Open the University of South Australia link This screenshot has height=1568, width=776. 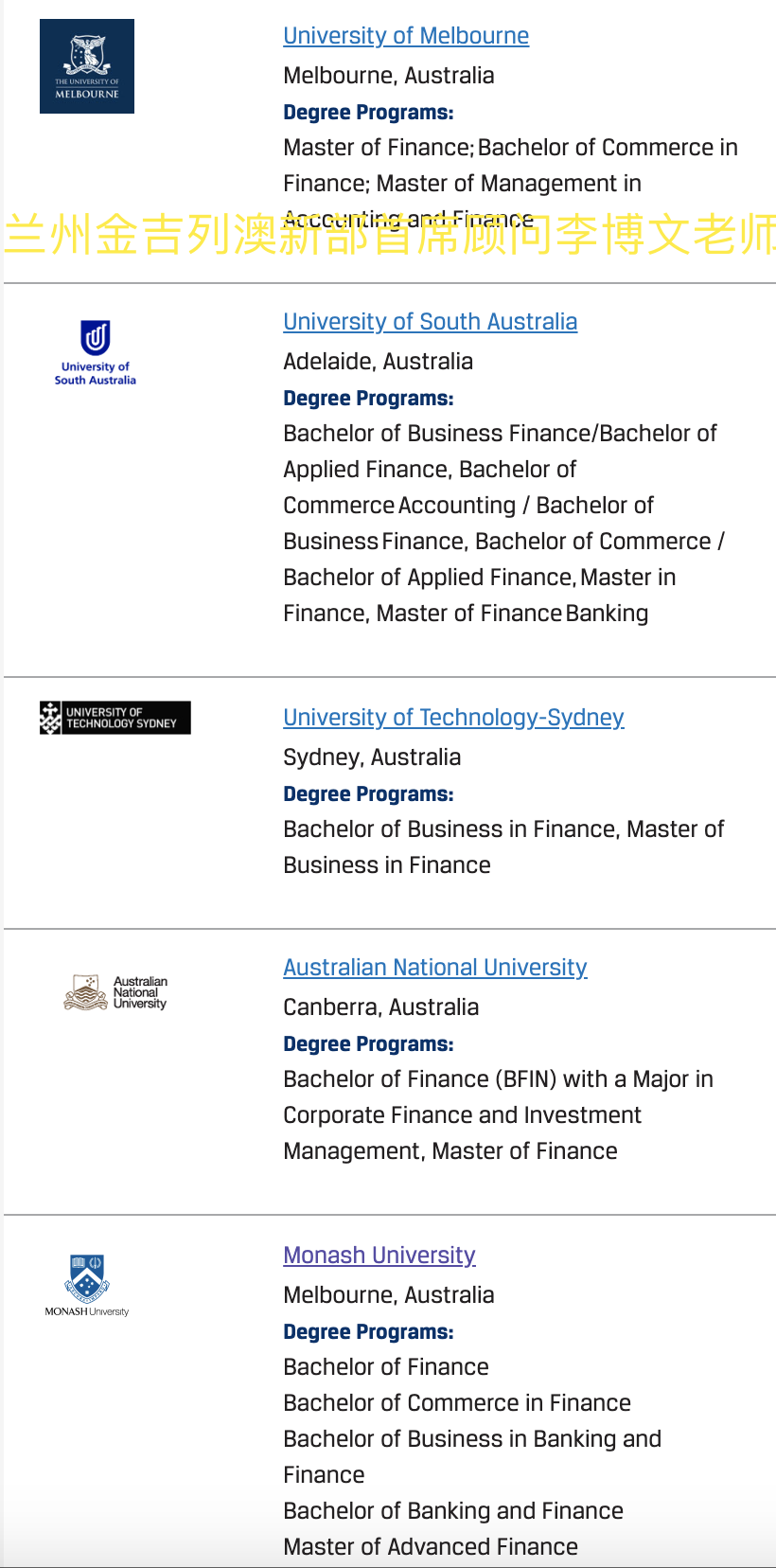[x=430, y=322]
